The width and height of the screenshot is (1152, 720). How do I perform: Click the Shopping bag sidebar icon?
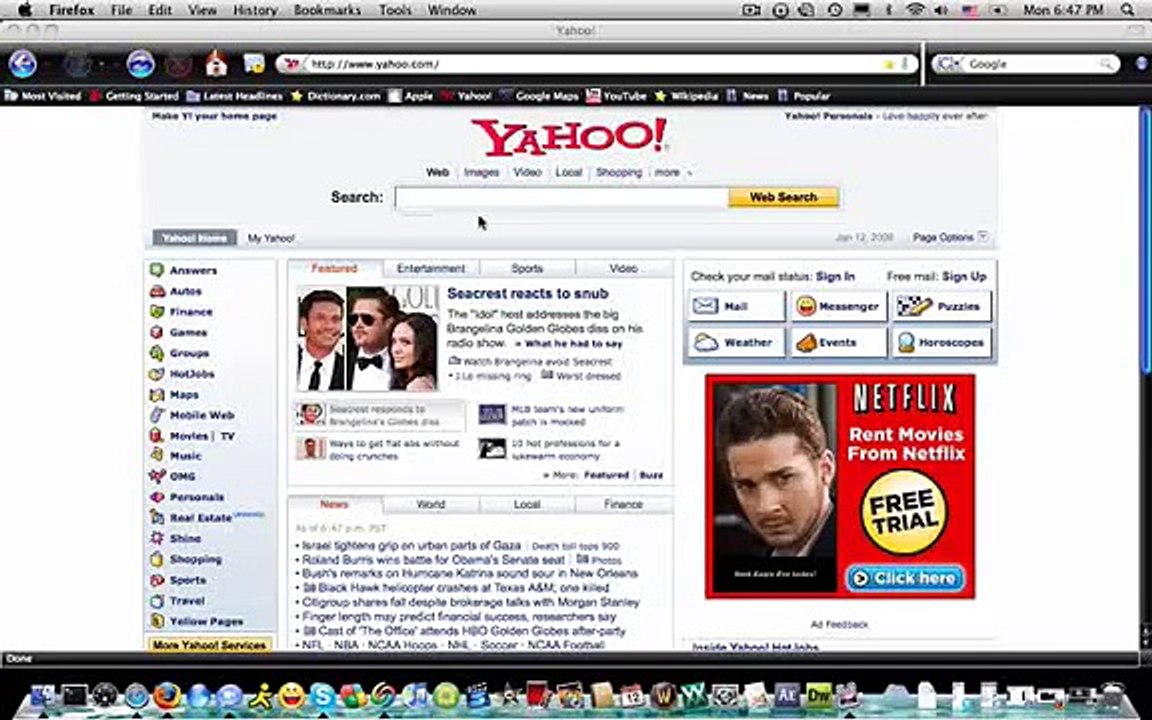[156, 559]
